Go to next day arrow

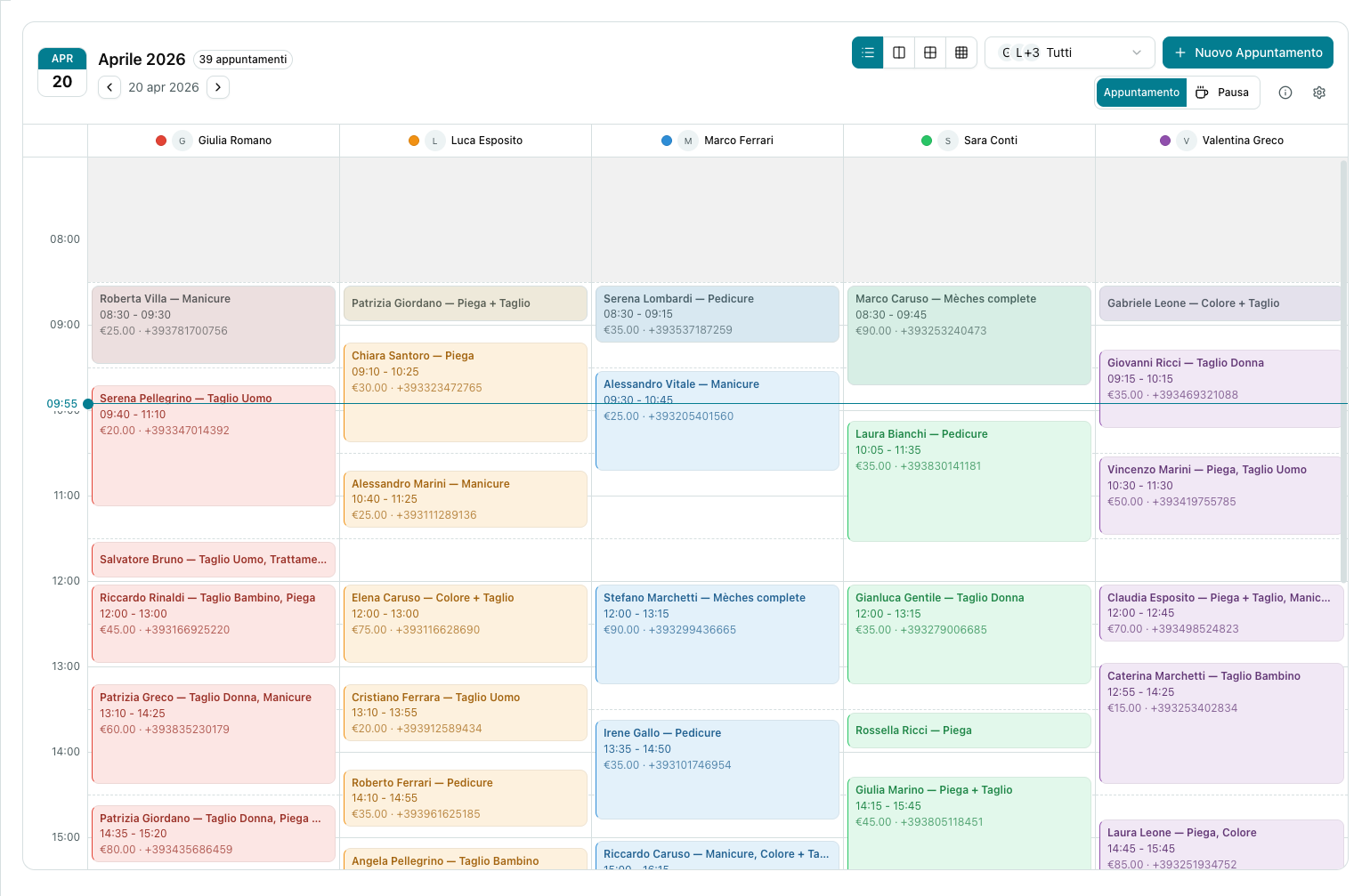point(218,87)
